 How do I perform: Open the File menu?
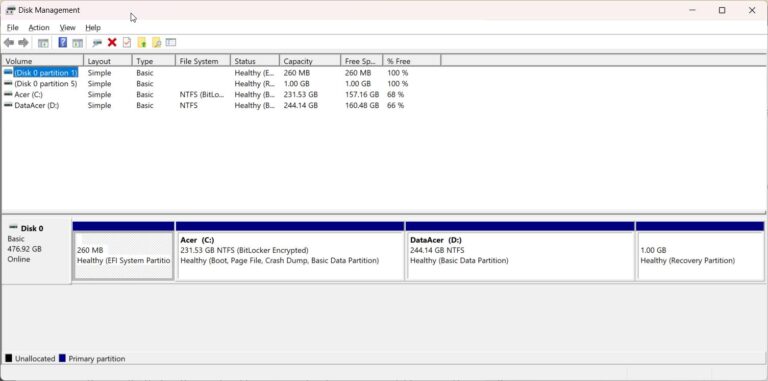[13, 27]
